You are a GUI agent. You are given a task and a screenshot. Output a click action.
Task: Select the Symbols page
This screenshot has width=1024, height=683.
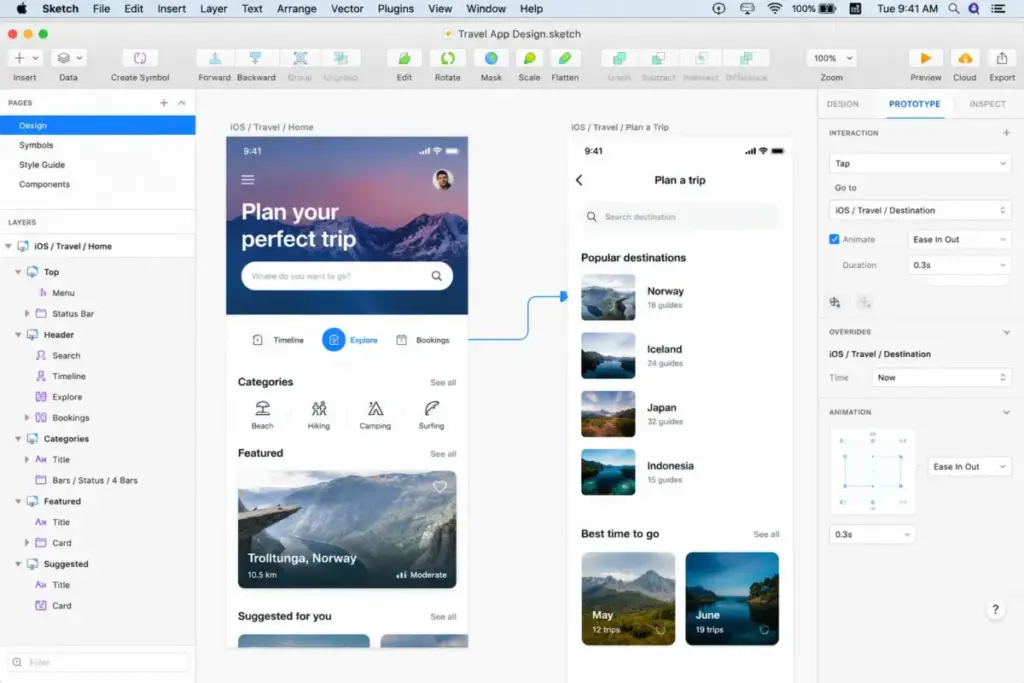pyautogui.click(x=97, y=145)
